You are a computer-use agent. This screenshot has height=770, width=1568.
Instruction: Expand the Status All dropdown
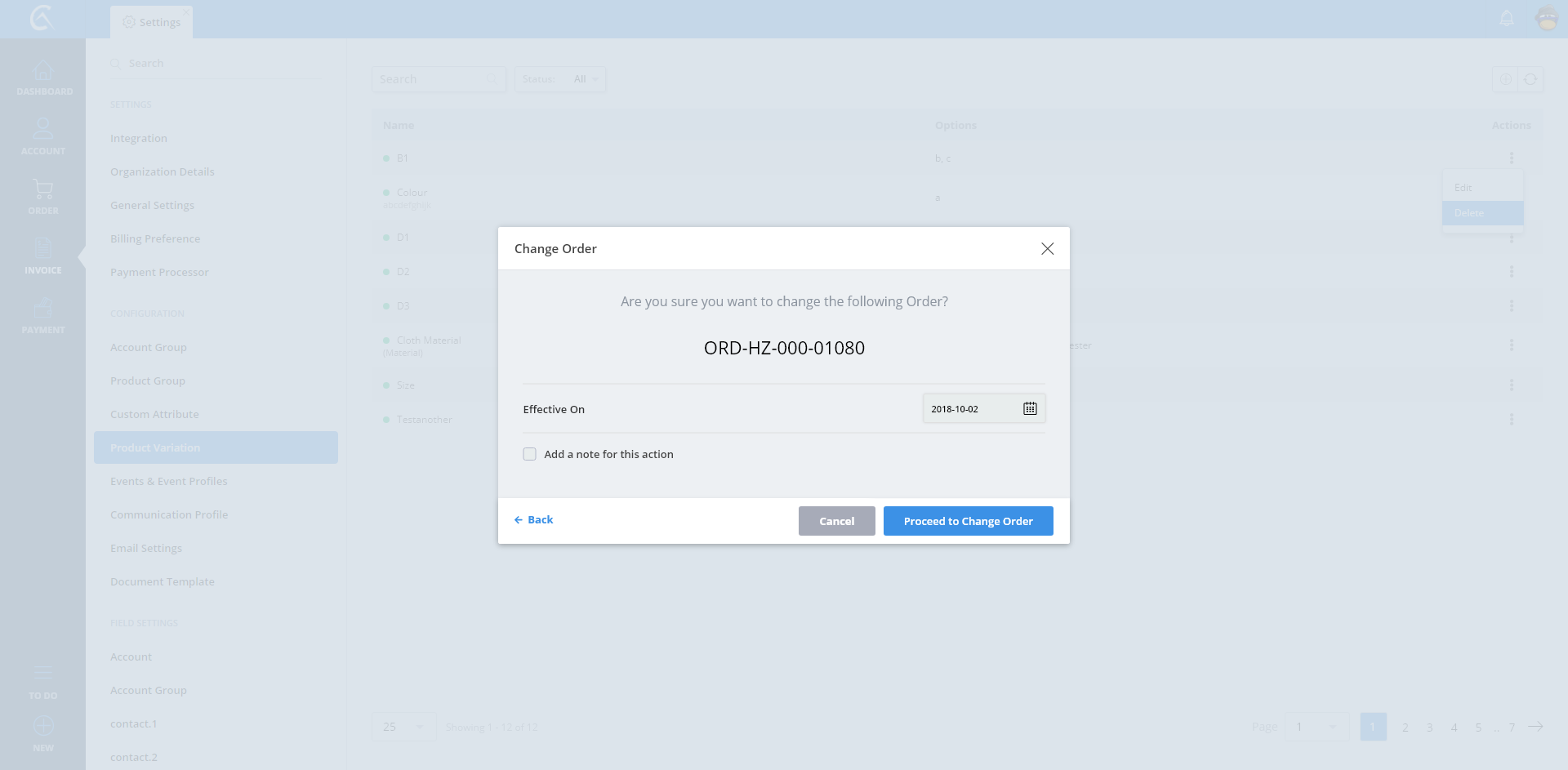click(x=560, y=79)
